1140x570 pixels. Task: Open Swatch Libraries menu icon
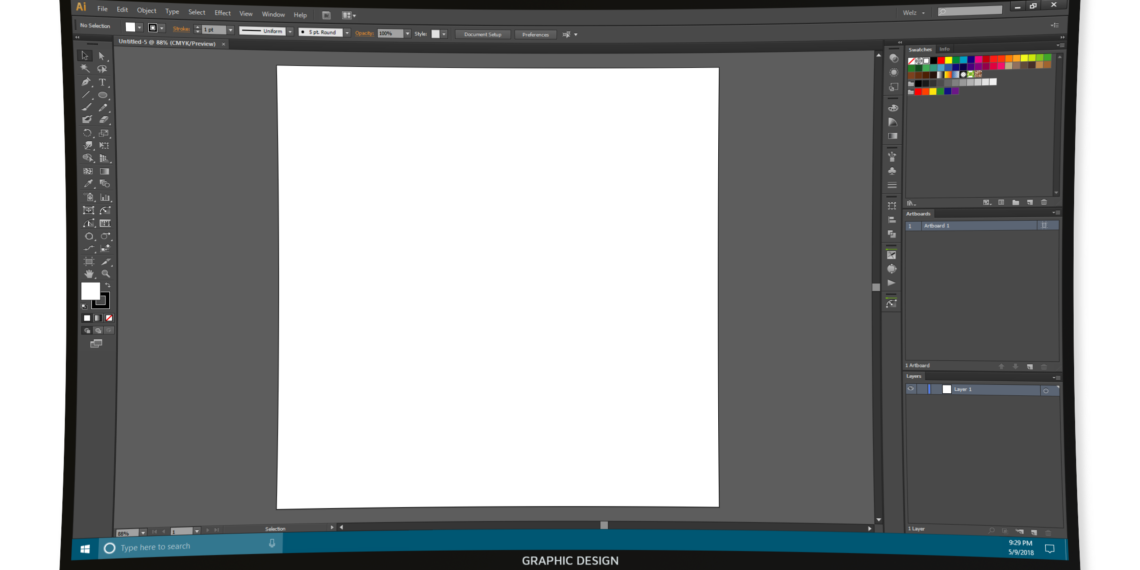pyautogui.click(x=910, y=203)
